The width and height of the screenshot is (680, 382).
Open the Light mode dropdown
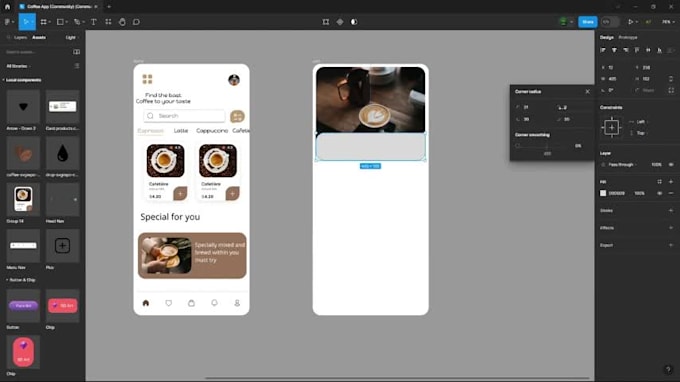[x=72, y=38]
